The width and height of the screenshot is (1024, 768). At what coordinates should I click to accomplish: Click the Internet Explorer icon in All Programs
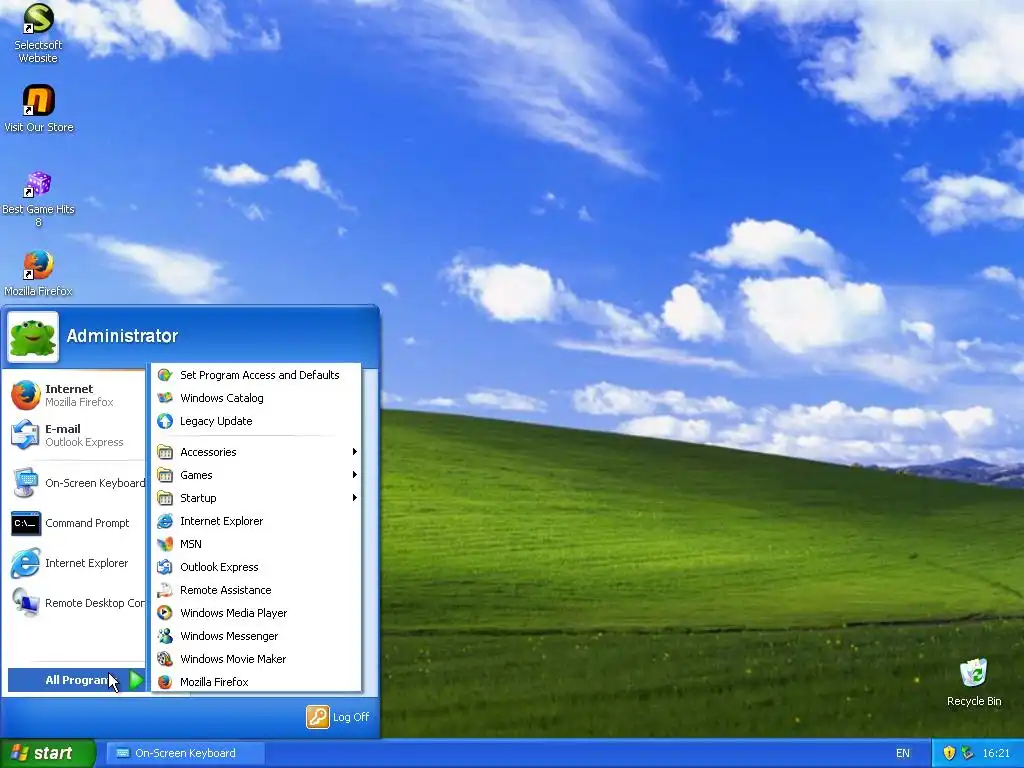pos(165,521)
